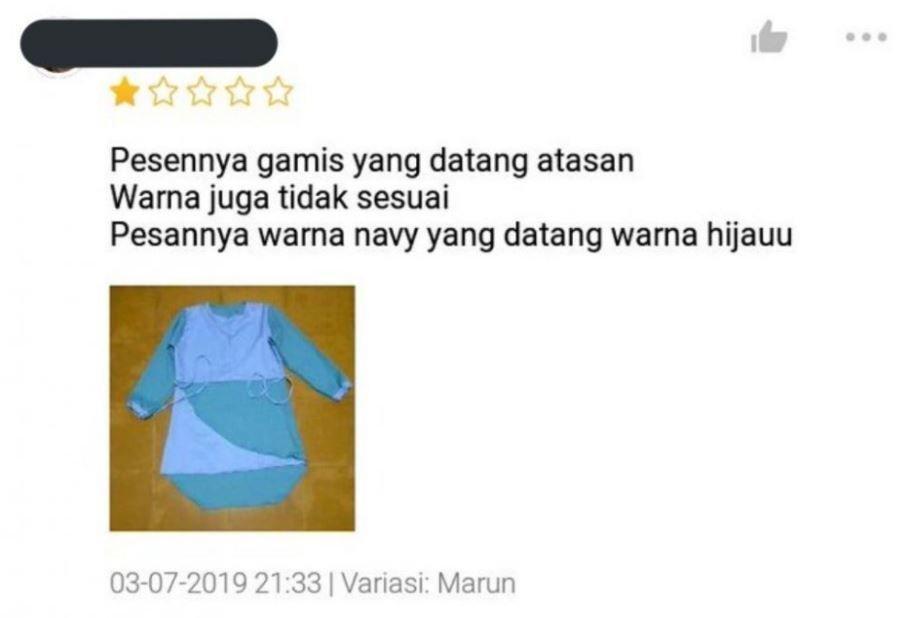The height and width of the screenshot is (618, 911).
Task: Click the word 'sesuai' in the review
Action: pos(403,198)
